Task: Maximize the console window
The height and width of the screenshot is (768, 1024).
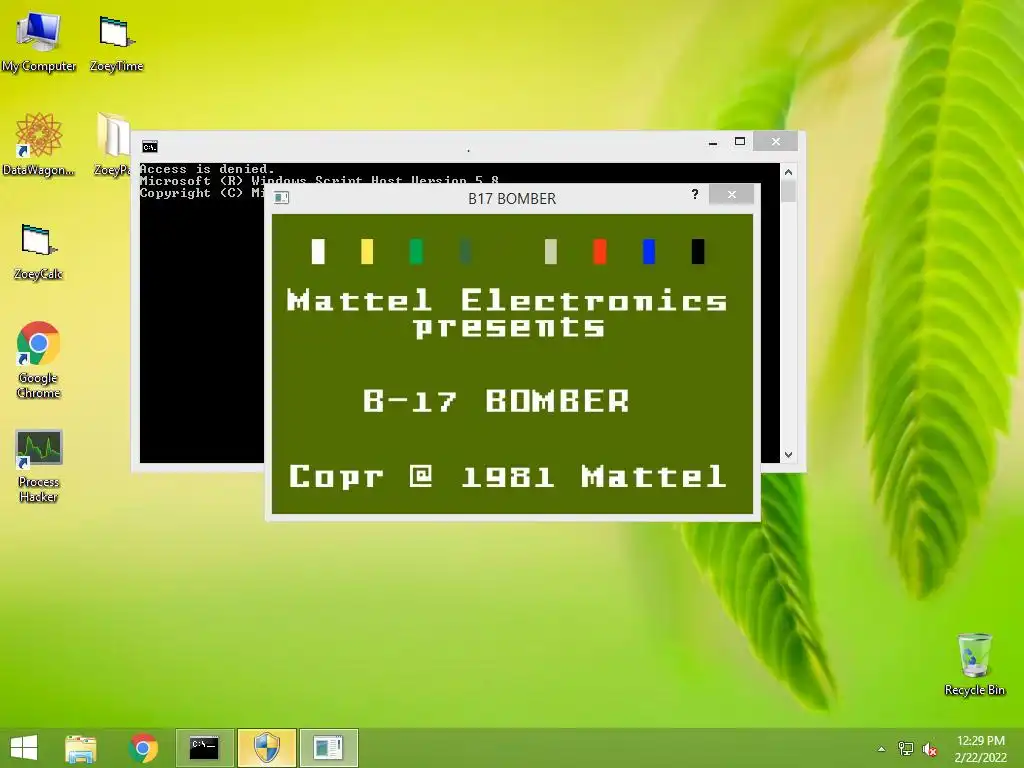Action: [x=740, y=142]
